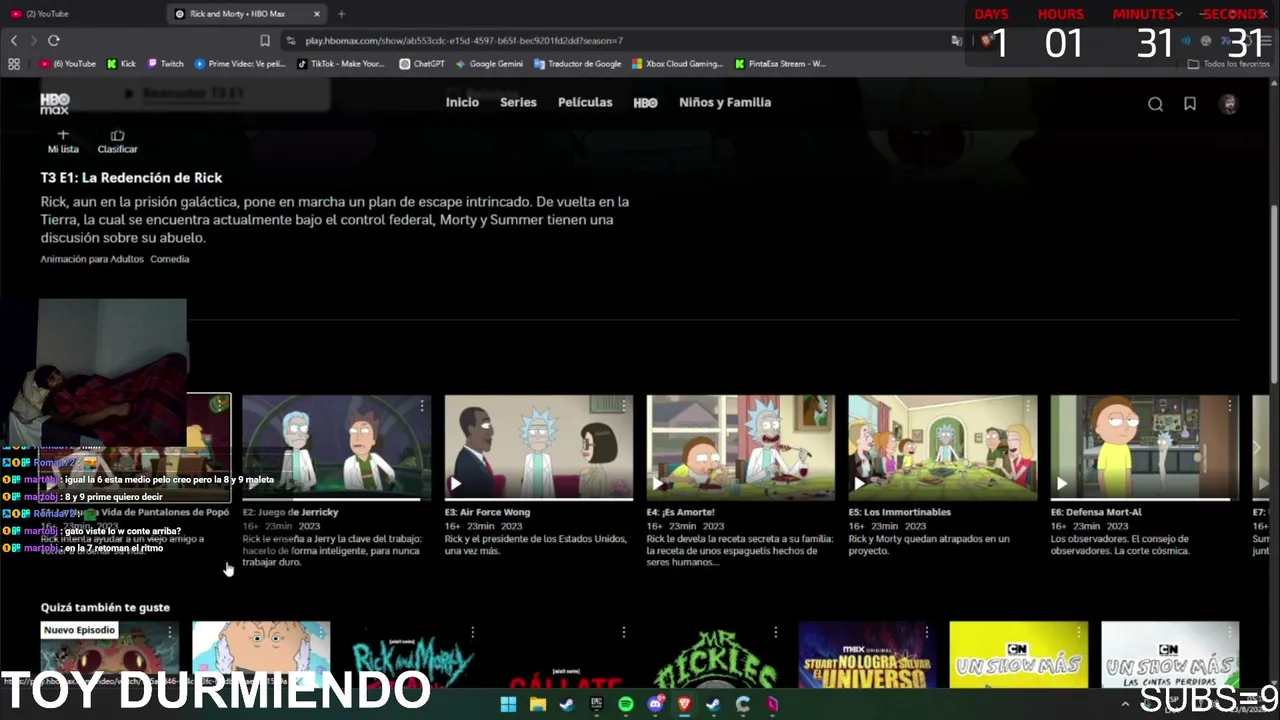Play episode E4 ¡Es Amorte!
The image size is (1280, 720).
(x=657, y=484)
